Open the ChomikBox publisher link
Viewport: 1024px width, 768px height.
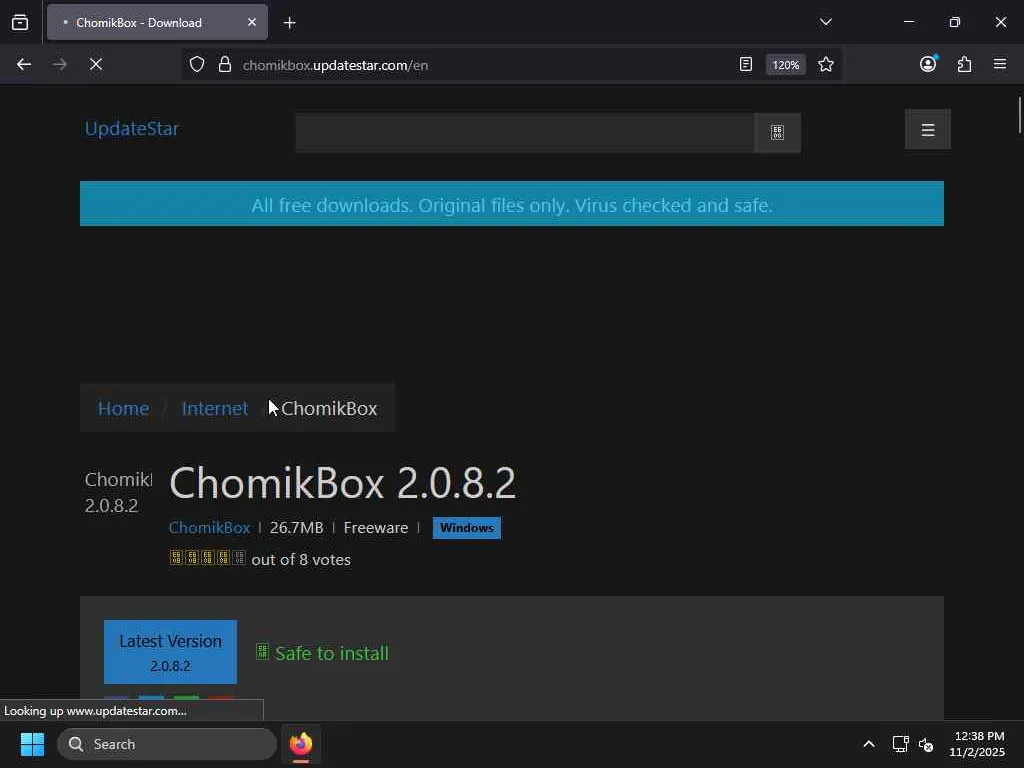(x=209, y=528)
